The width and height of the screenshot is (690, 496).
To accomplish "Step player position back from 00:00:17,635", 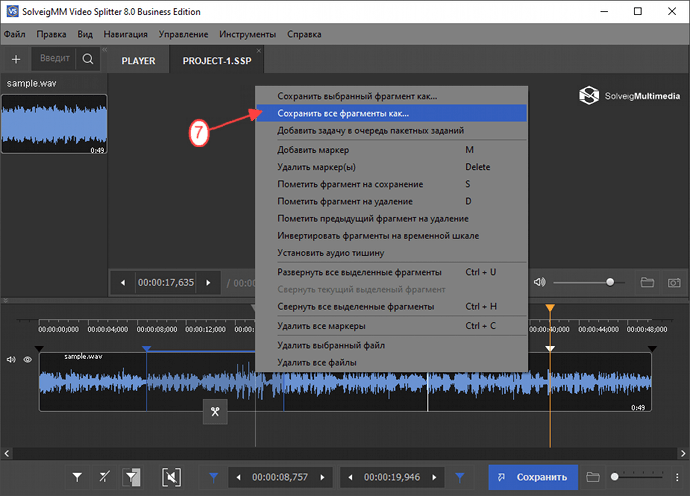I will pos(123,283).
